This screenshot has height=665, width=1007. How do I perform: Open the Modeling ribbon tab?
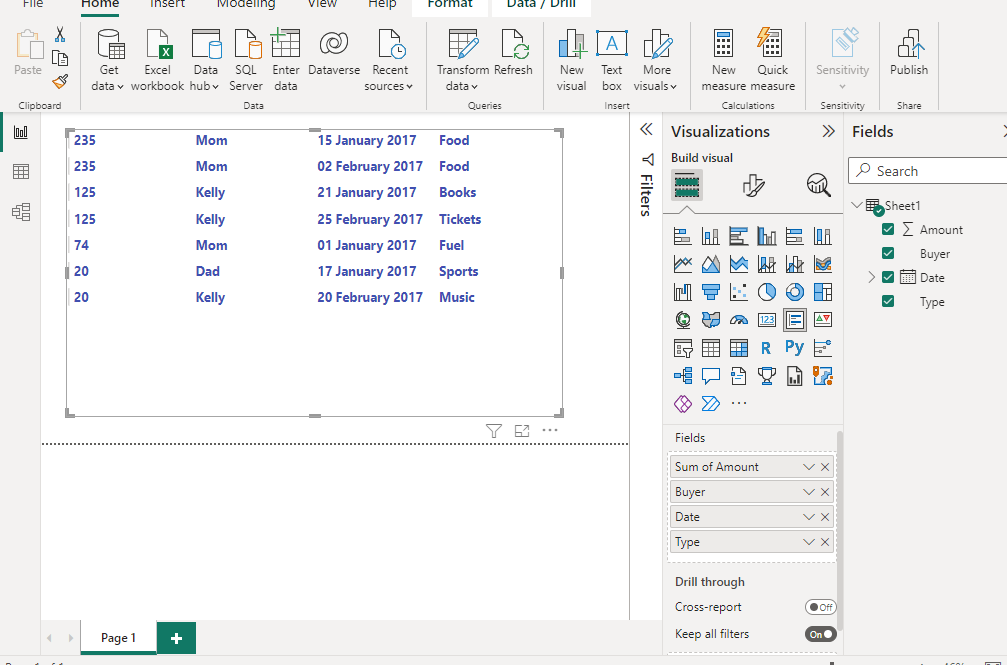(x=246, y=4)
